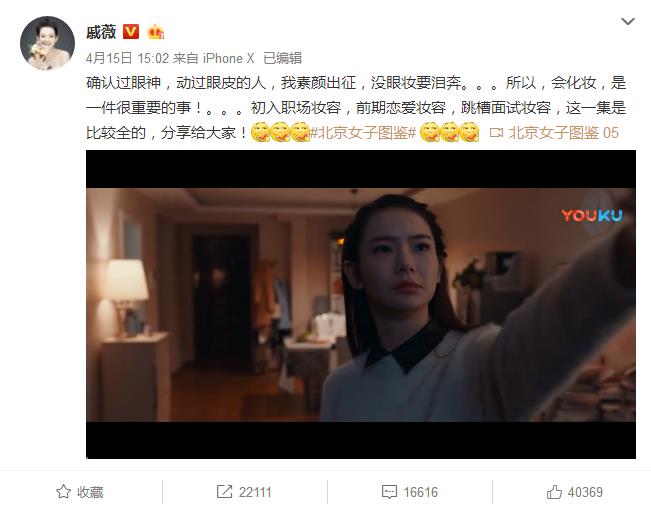
Task: Click the comment bubble icon
Action: (389, 492)
